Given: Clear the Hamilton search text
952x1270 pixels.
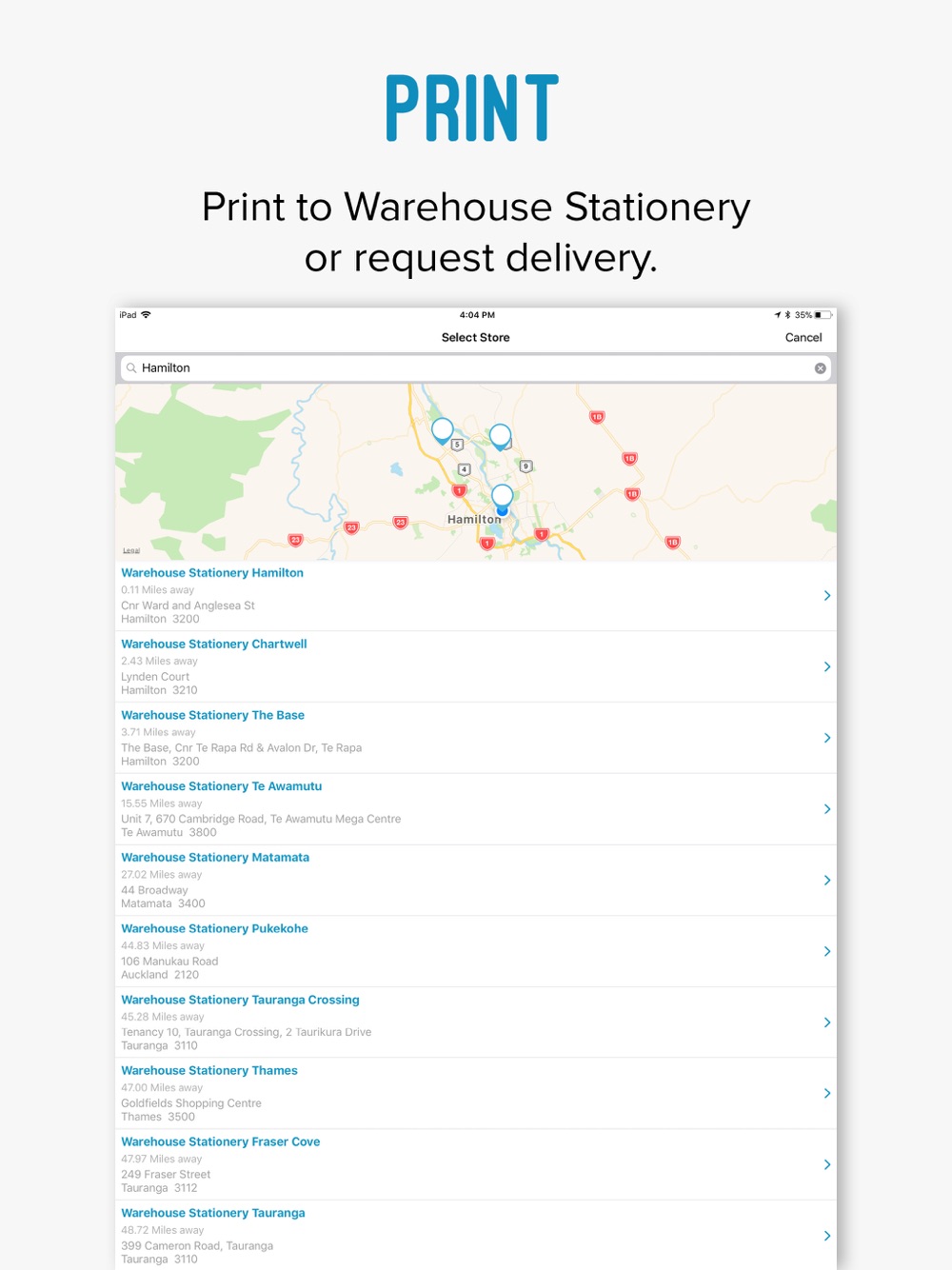Looking at the screenshot, I should [820, 368].
